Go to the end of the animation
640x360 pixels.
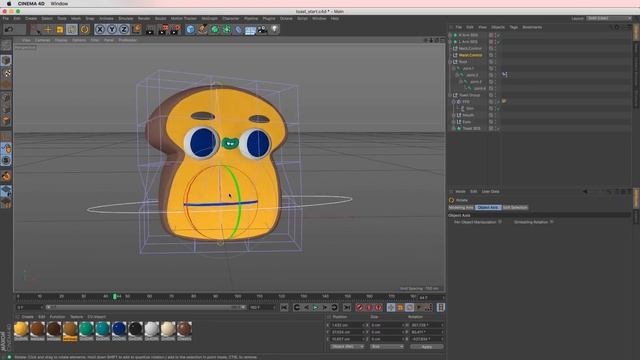(x=347, y=307)
